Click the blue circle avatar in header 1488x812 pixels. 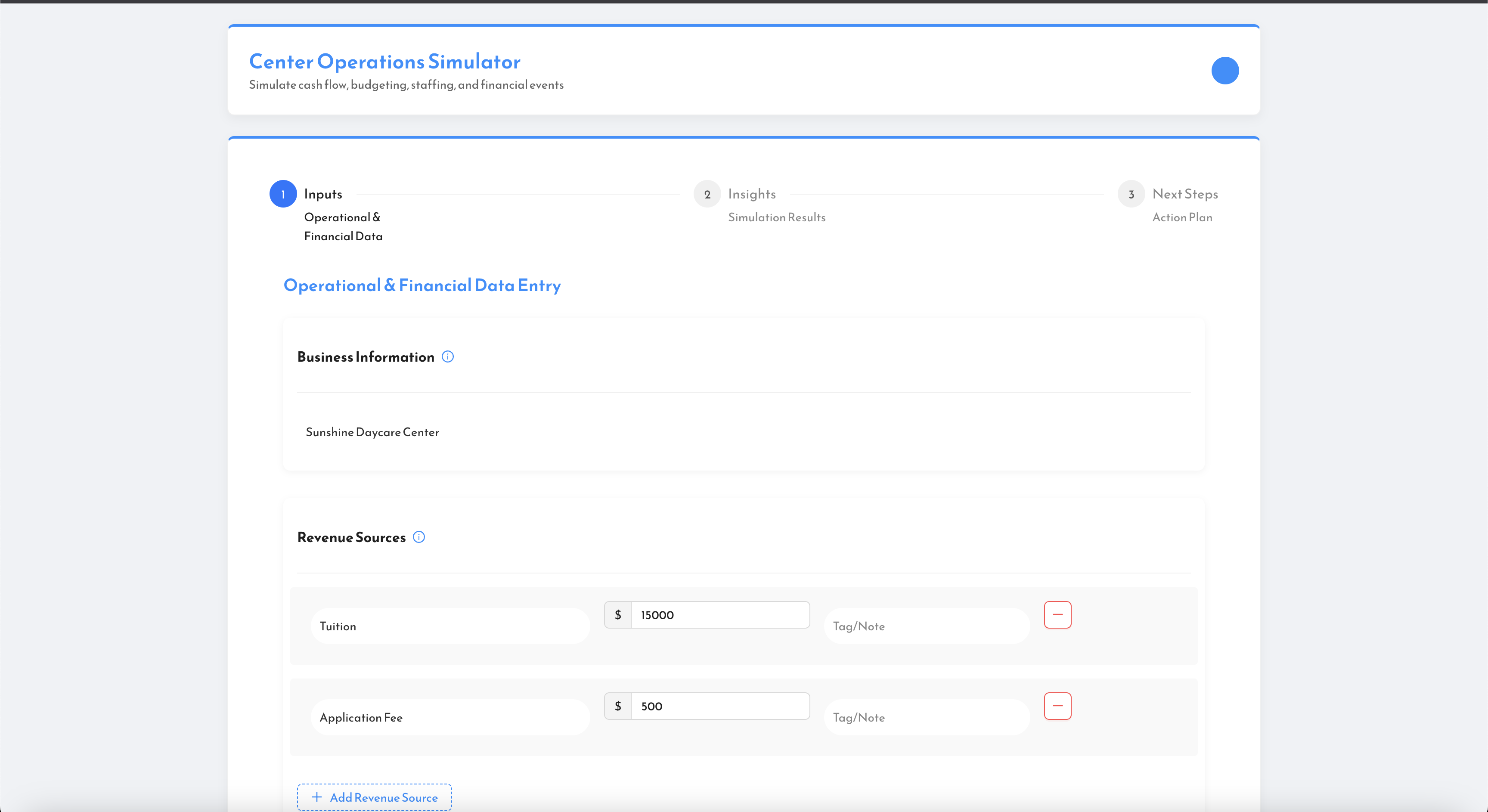[1224, 71]
